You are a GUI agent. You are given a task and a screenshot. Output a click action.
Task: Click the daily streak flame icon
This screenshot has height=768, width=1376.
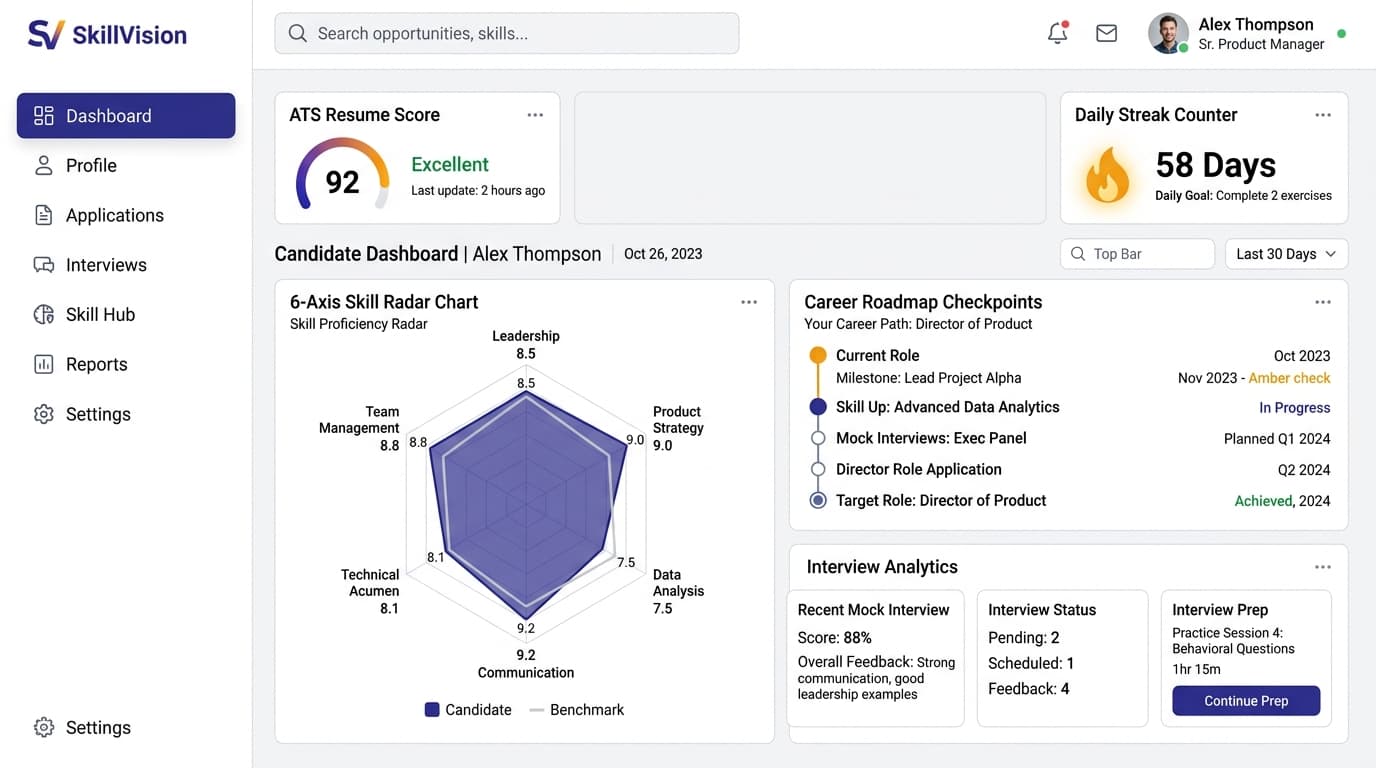tap(1108, 175)
